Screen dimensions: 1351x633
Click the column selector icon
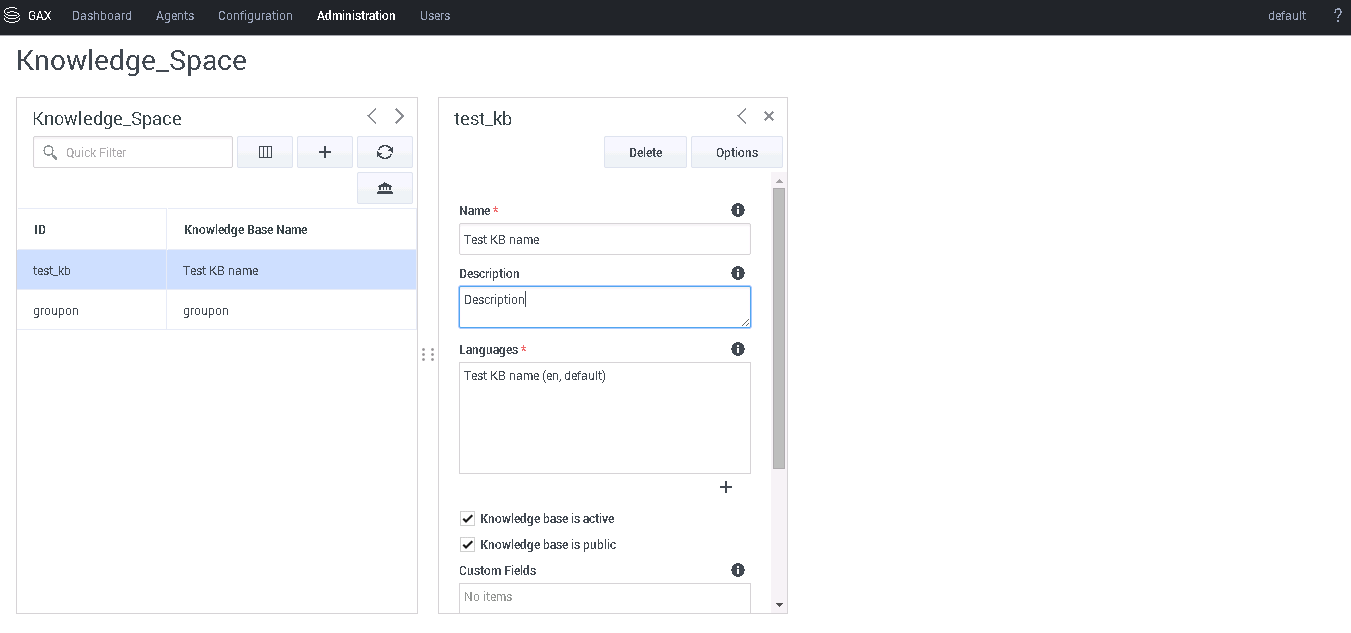click(x=265, y=152)
